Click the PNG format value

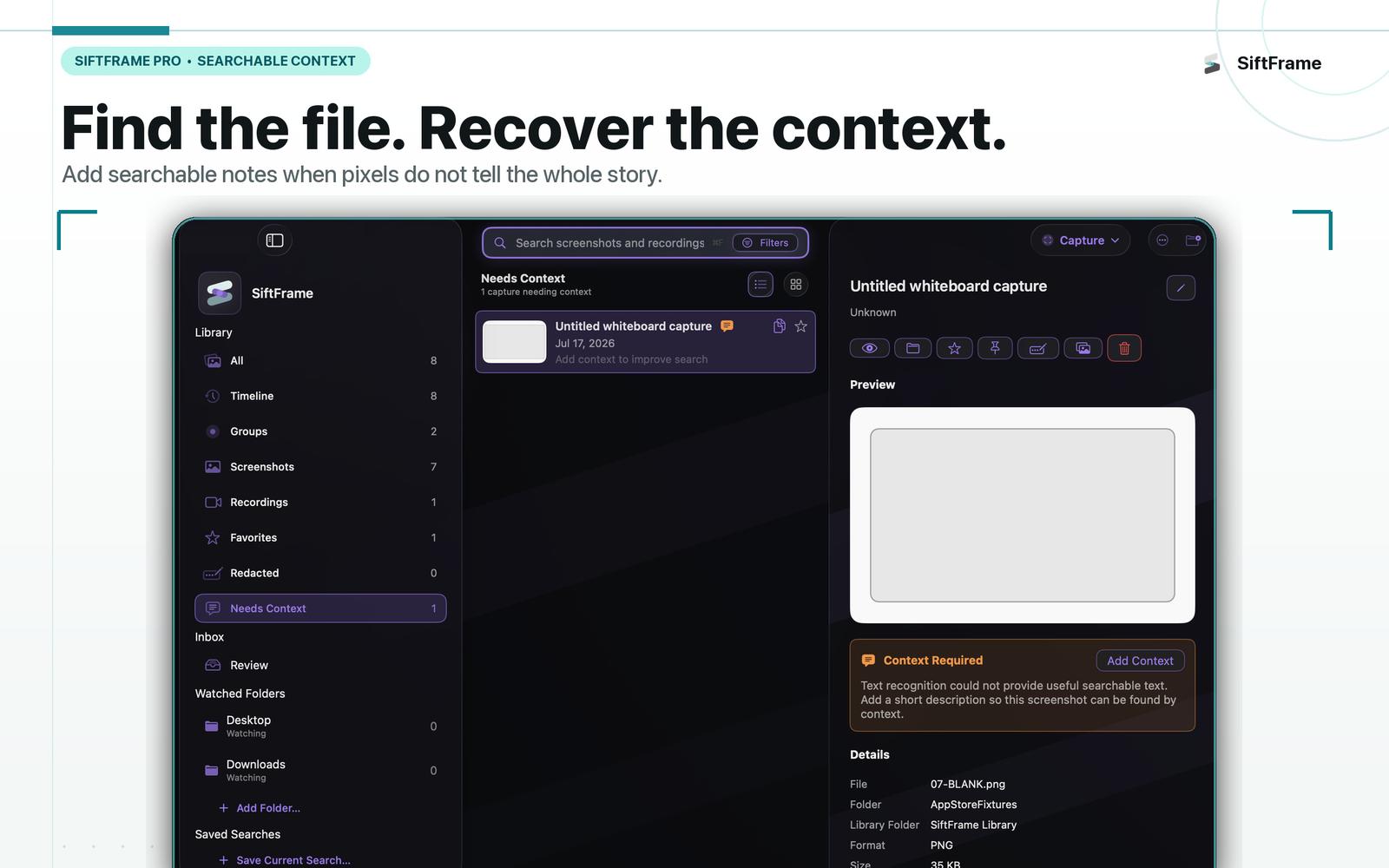tap(942, 845)
